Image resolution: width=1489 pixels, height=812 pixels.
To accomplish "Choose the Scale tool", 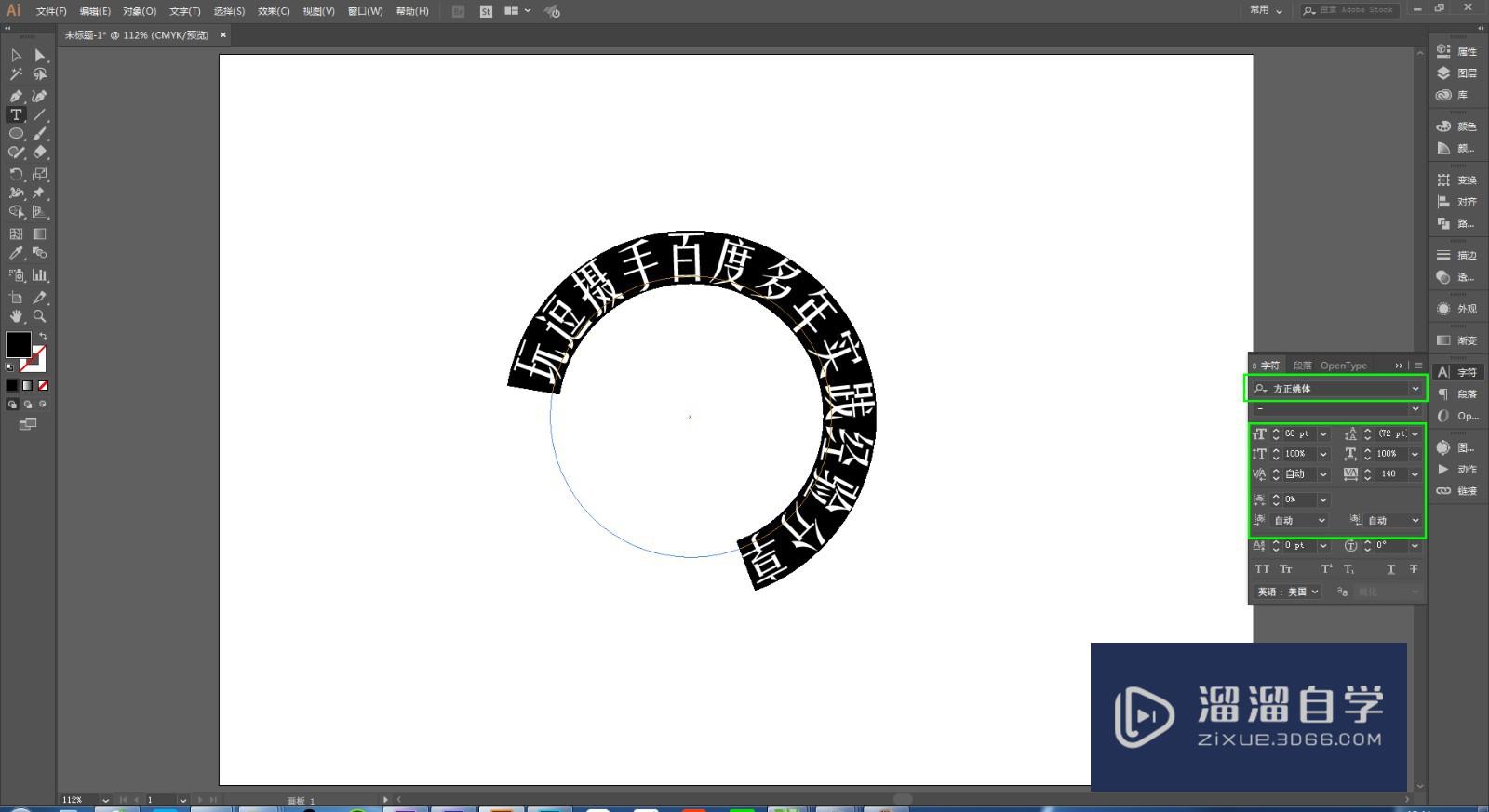I will point(40,175).
